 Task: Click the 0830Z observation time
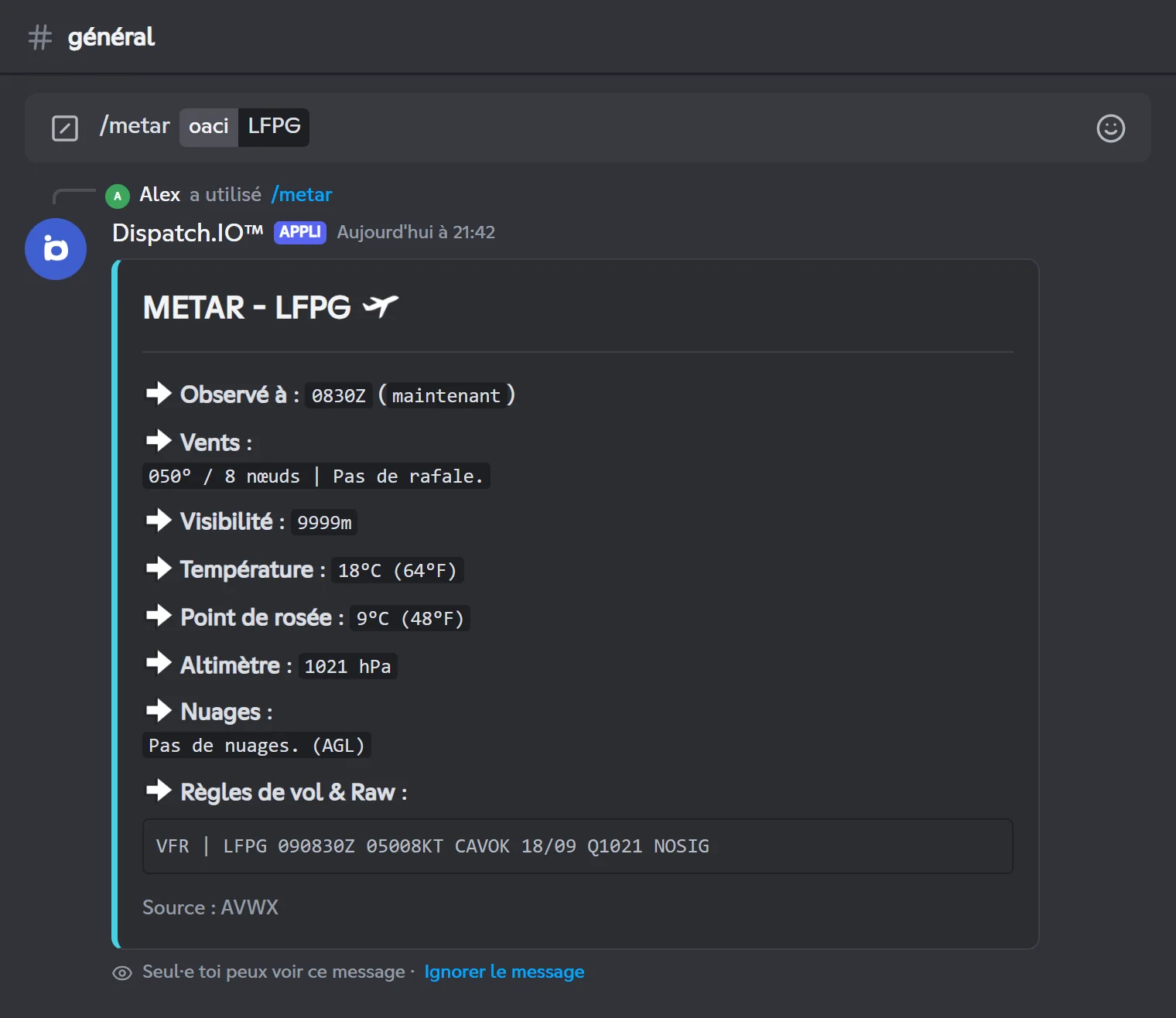[x=339, y=395]
